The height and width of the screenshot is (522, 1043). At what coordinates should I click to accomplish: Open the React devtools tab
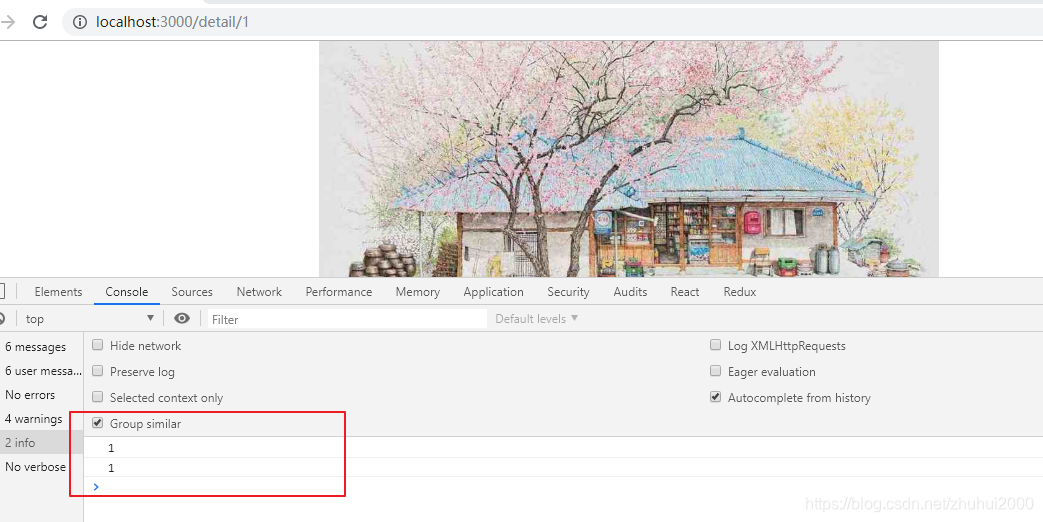tap(684, 292)
